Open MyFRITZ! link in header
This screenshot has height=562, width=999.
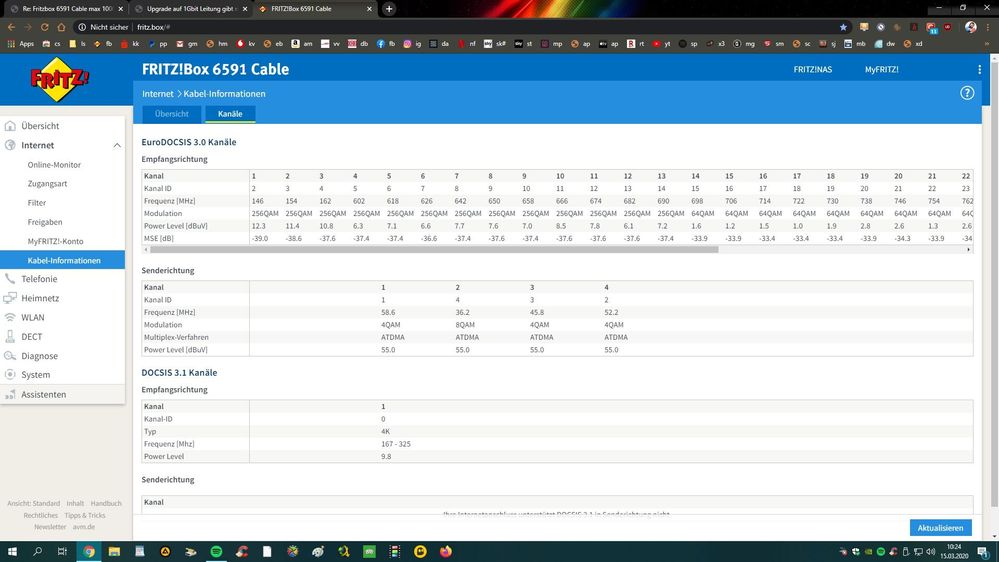(882, 69)
